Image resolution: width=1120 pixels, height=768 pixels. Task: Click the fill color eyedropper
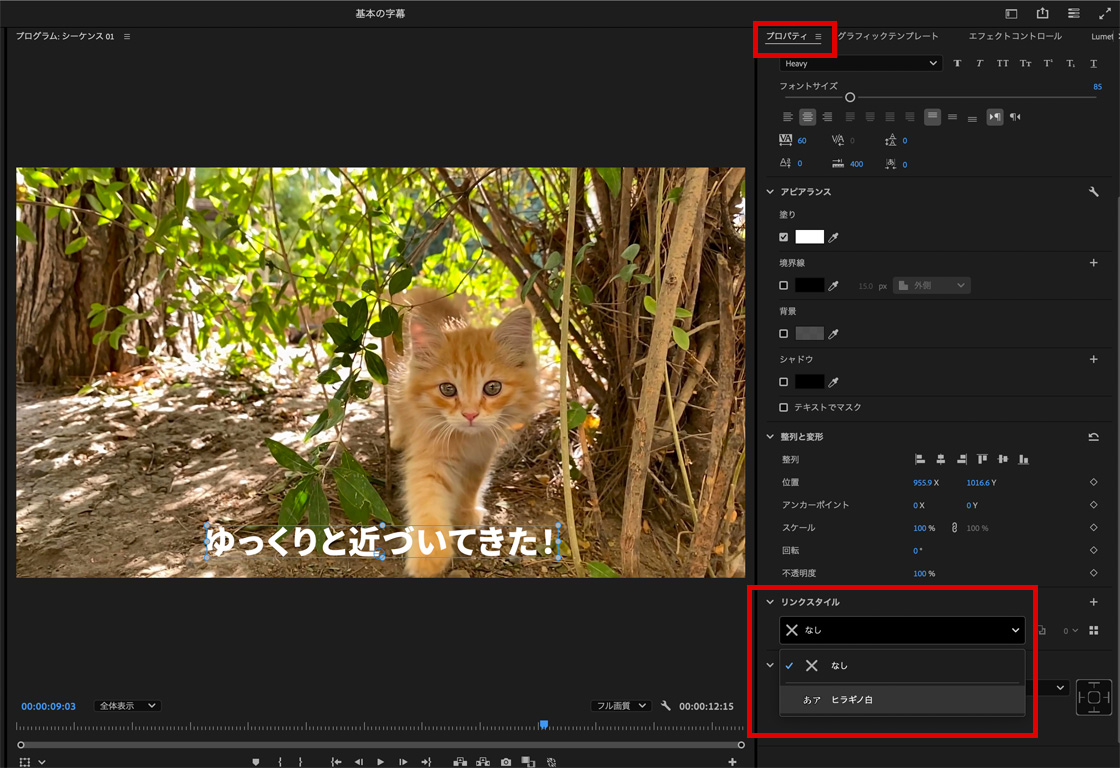click(833, 237)
